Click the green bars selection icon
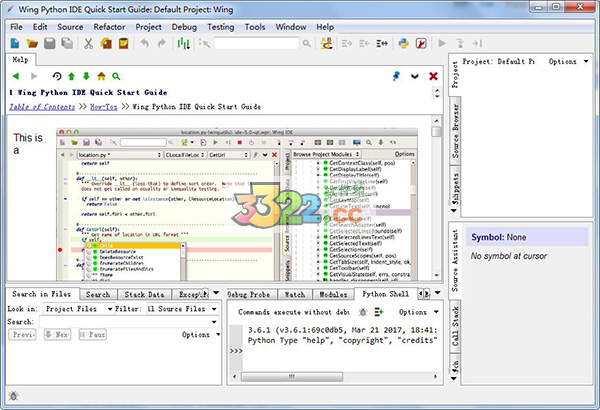 pyautogui.click(x=184, y=44)
